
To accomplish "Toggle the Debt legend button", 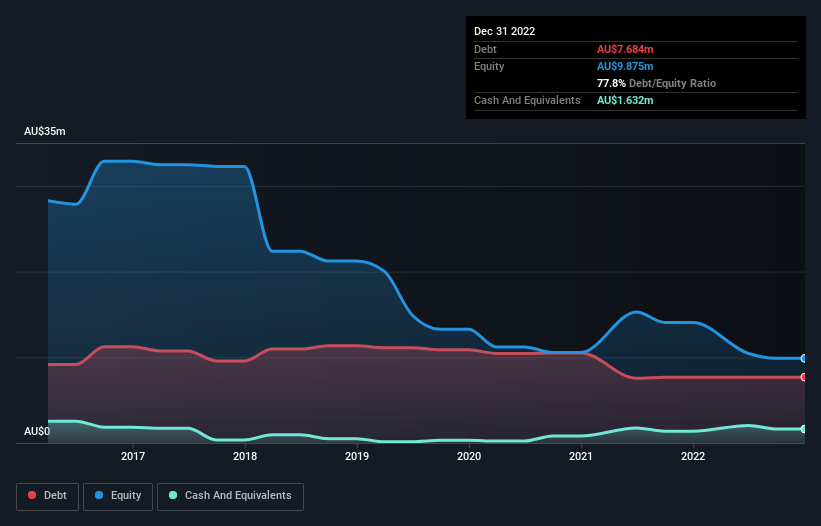I will pyautogui.click(x=48, y=496).
